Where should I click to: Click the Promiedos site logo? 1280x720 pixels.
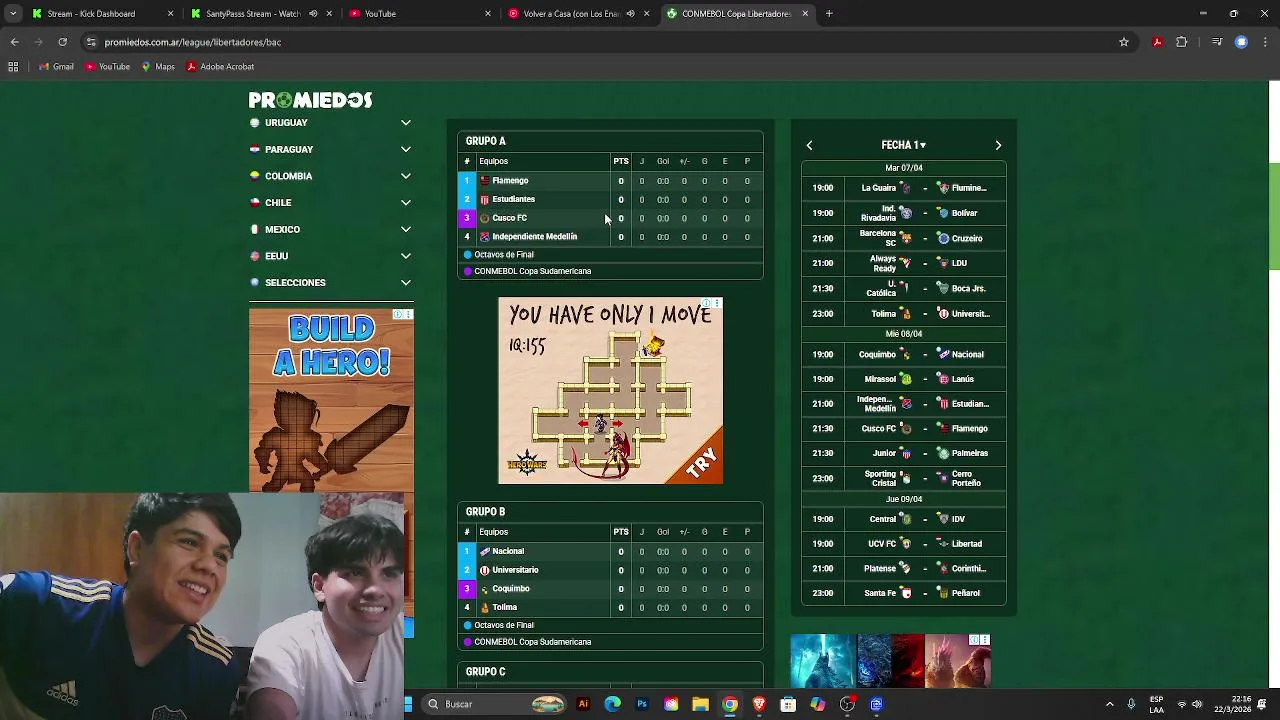pyautogui.click(x=310, y=100)
